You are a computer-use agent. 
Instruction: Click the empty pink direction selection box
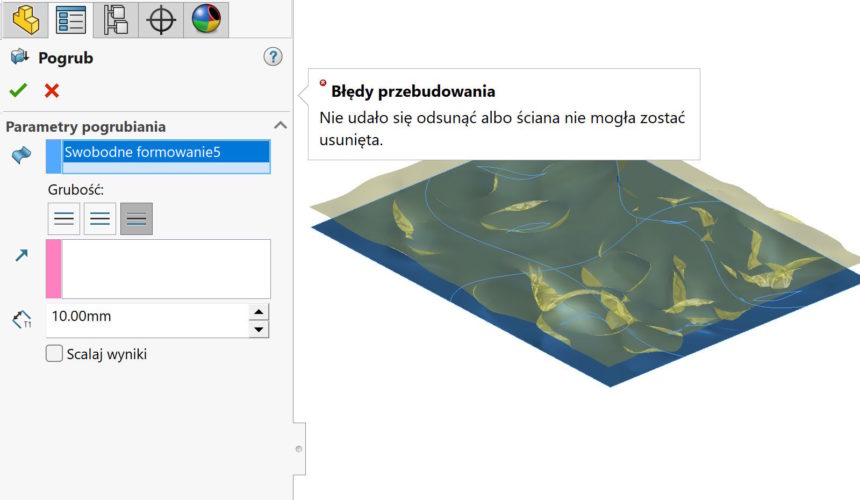coord(165,268)
